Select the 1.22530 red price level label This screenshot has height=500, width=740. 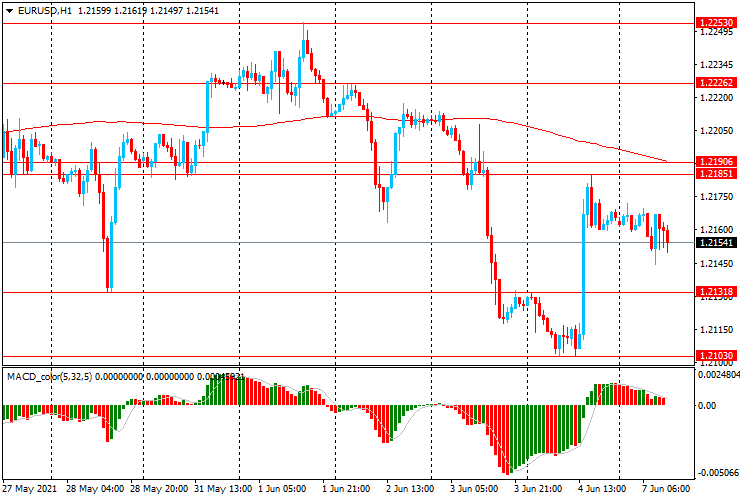[716, 23]
